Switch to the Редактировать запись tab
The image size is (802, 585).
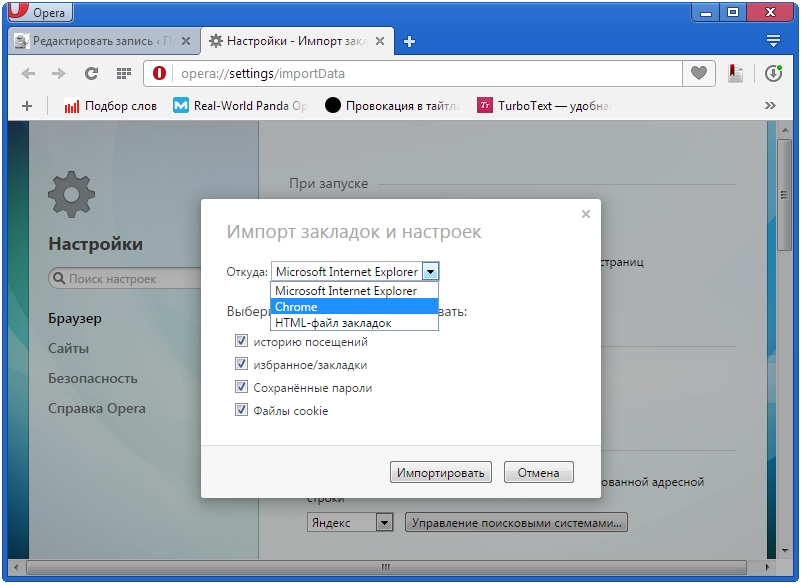pos(102,41)
